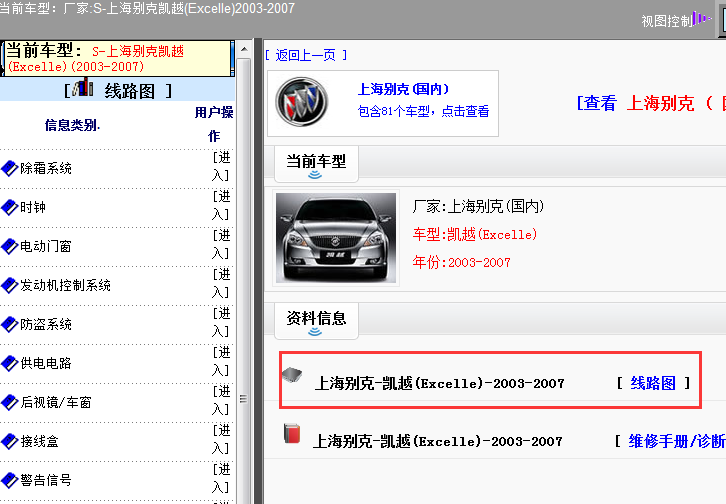
Task: Click the book icon beside 接线盒
Action: tap(9, 441)
